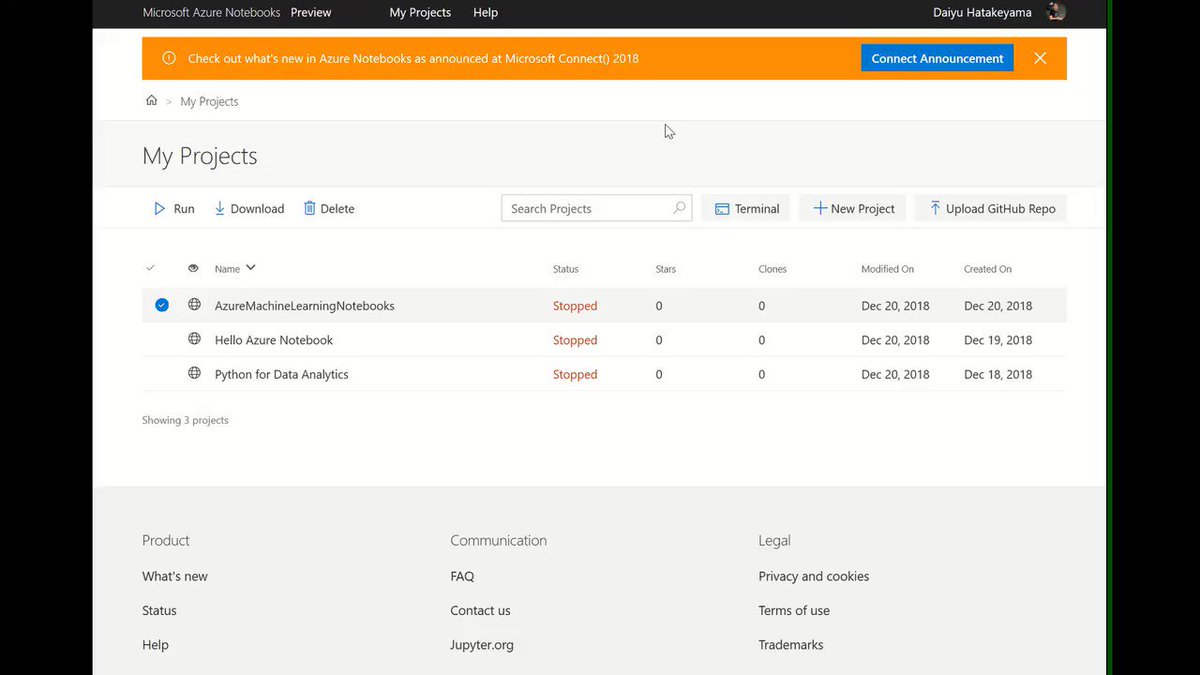Screen dimensions: 1200x675
Task: Click the user avatar picture
Action: 1056,12
